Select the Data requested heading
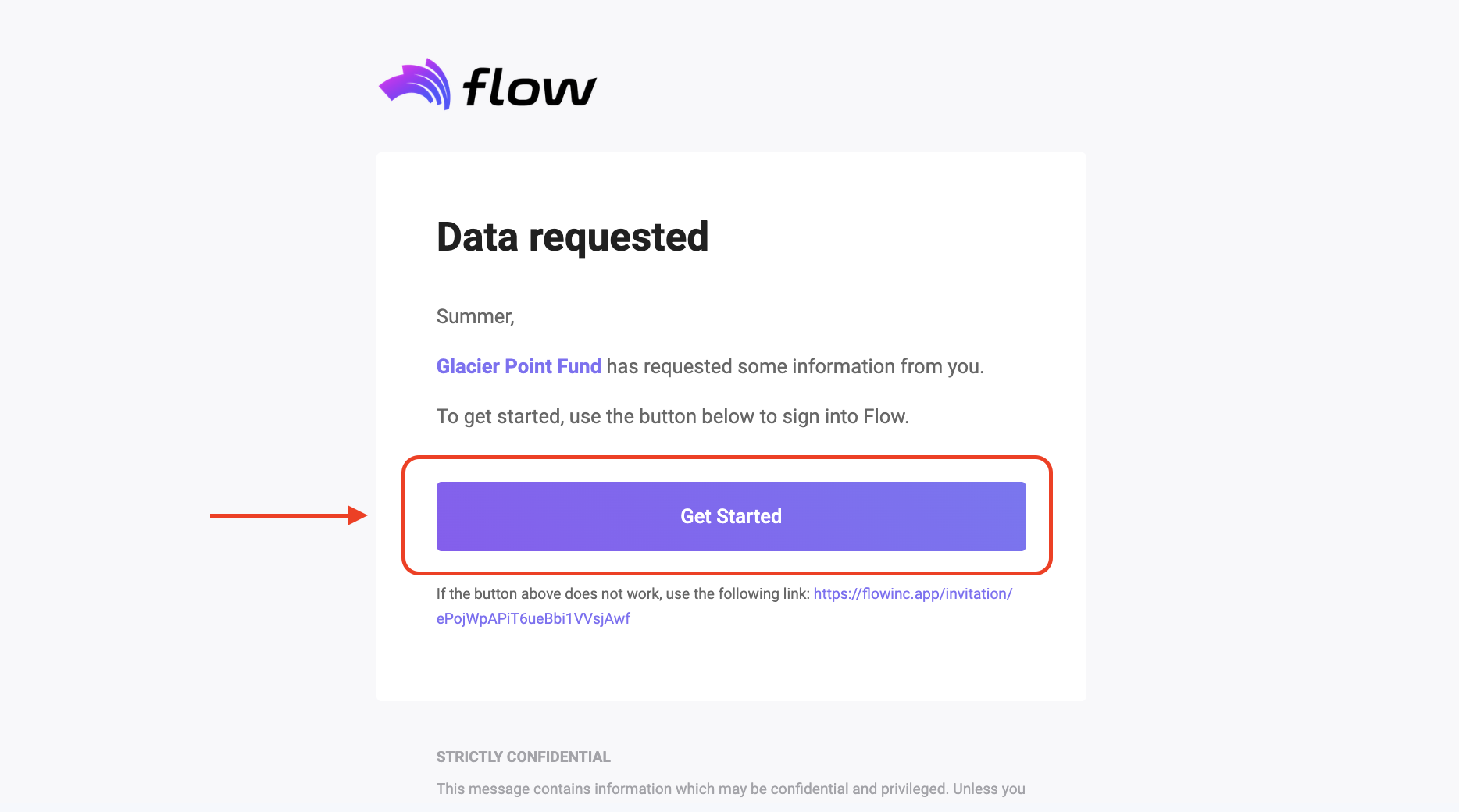 (573, 237)
